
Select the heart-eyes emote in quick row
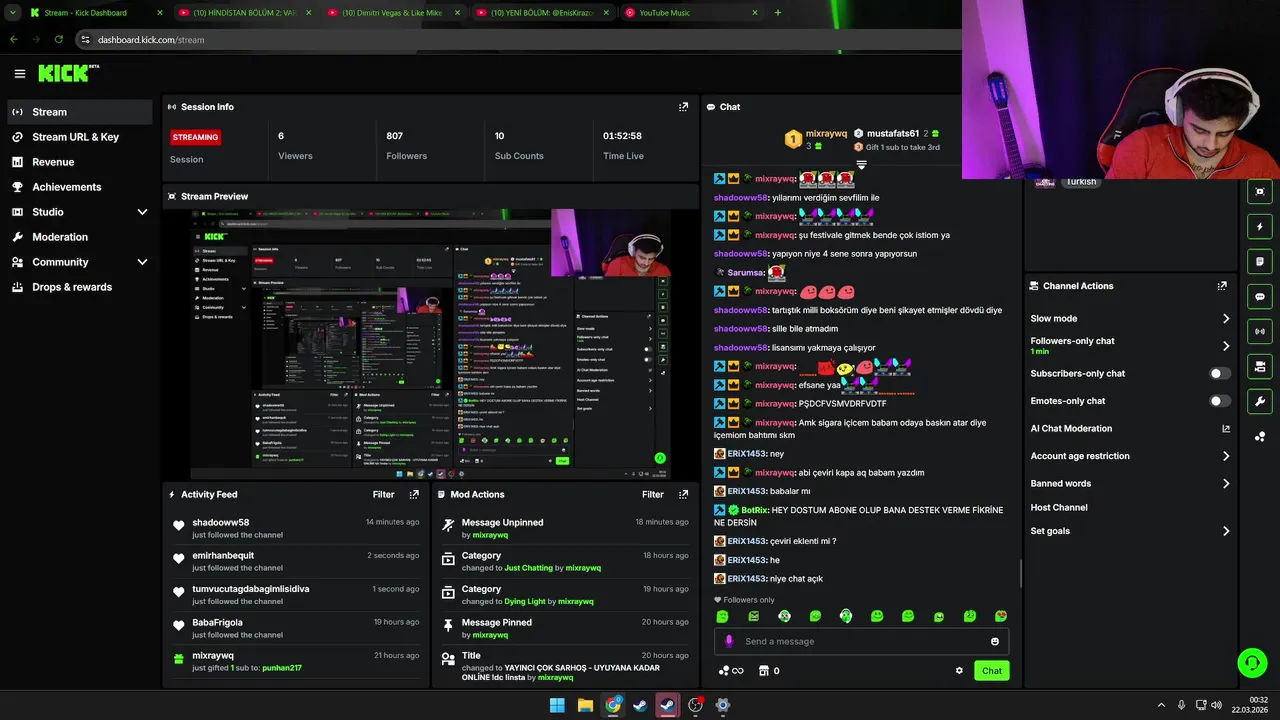(1000, 617)
